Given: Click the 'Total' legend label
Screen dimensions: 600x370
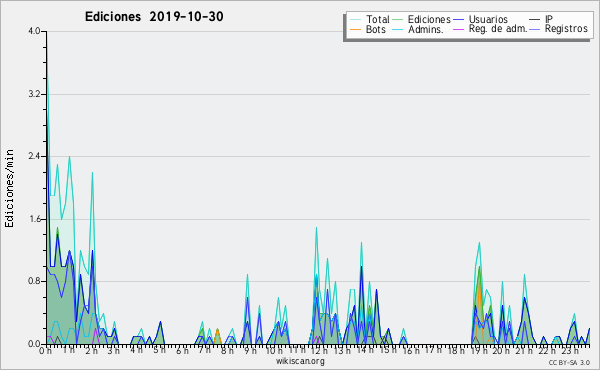Looking at the screenshot, I should point(377,19).
